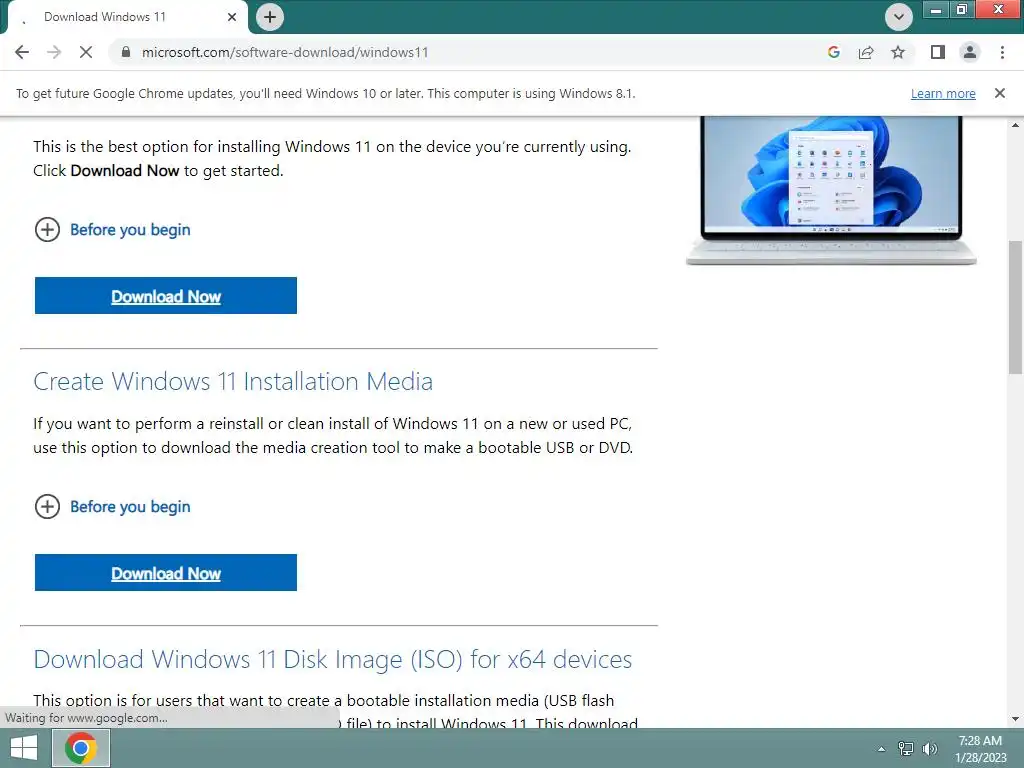Click the lock site info icon
Image resolution: width=1024 pixels, height=768 pixels.
click(x=126, y=52)
